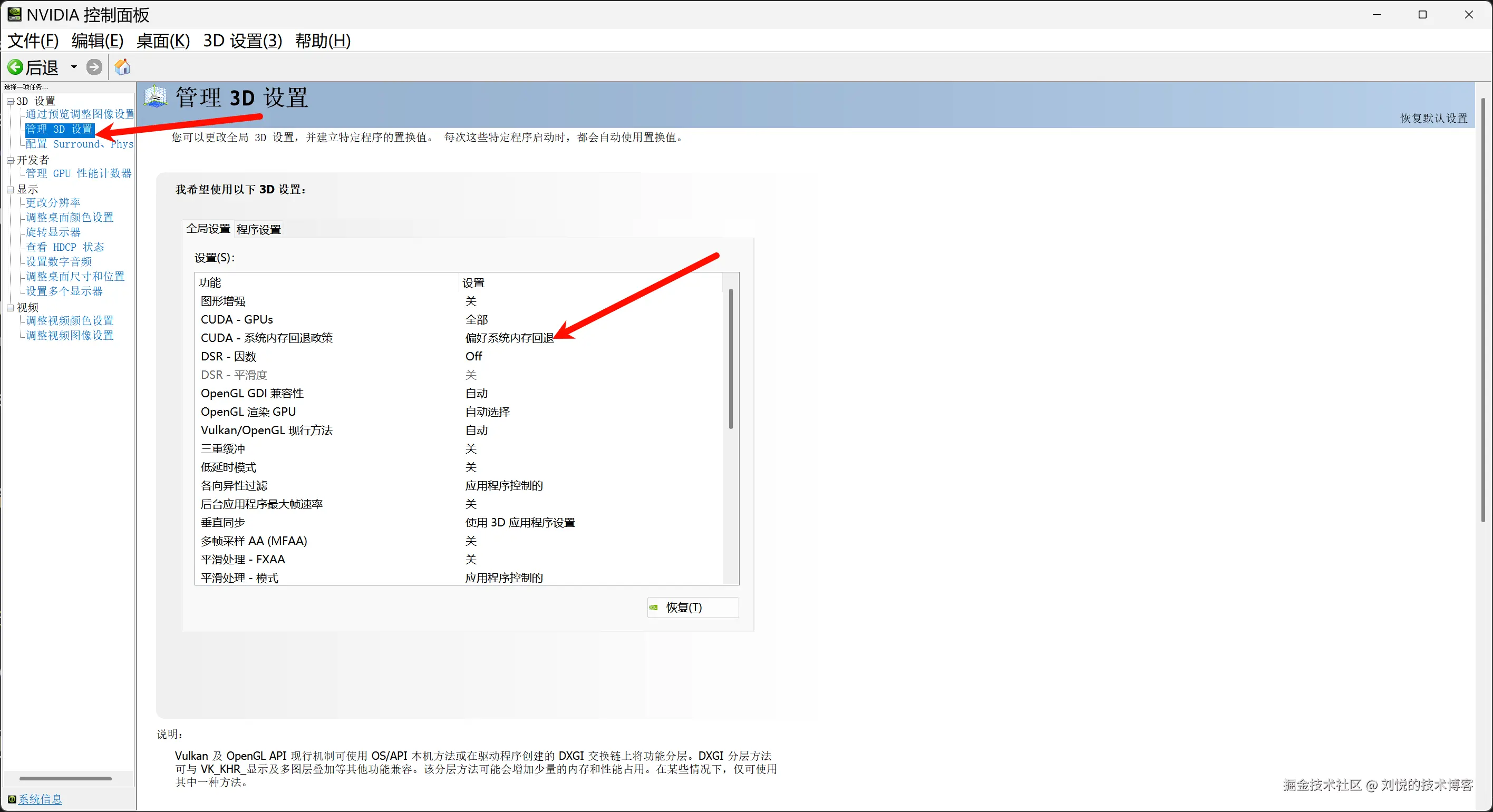Click the sidebar horizontal scrollbar
This screenshot has height=812, width=1493.
pos(65,778)
